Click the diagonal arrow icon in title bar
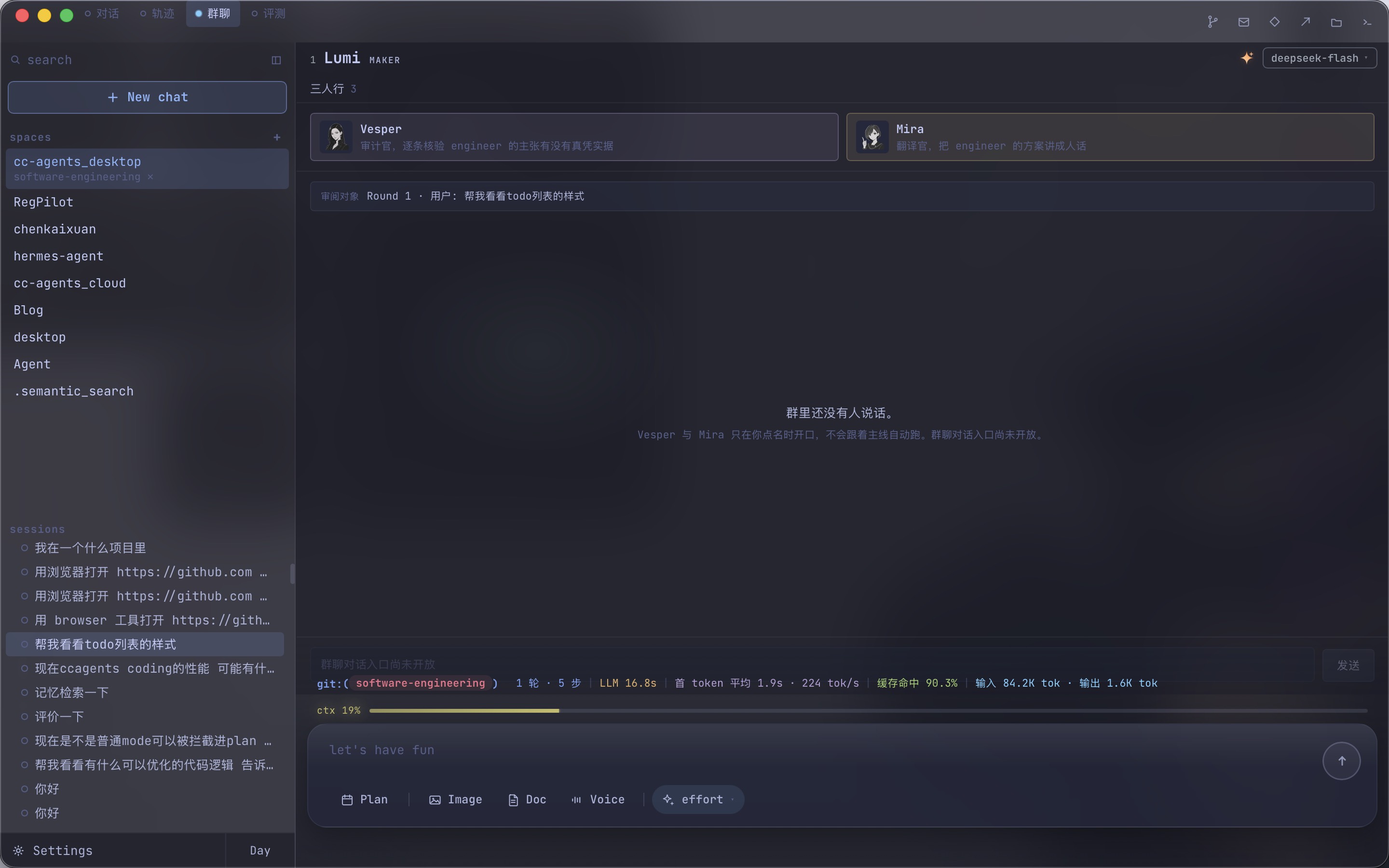This screenshot has height=868, width=1389. [1305, 22]
